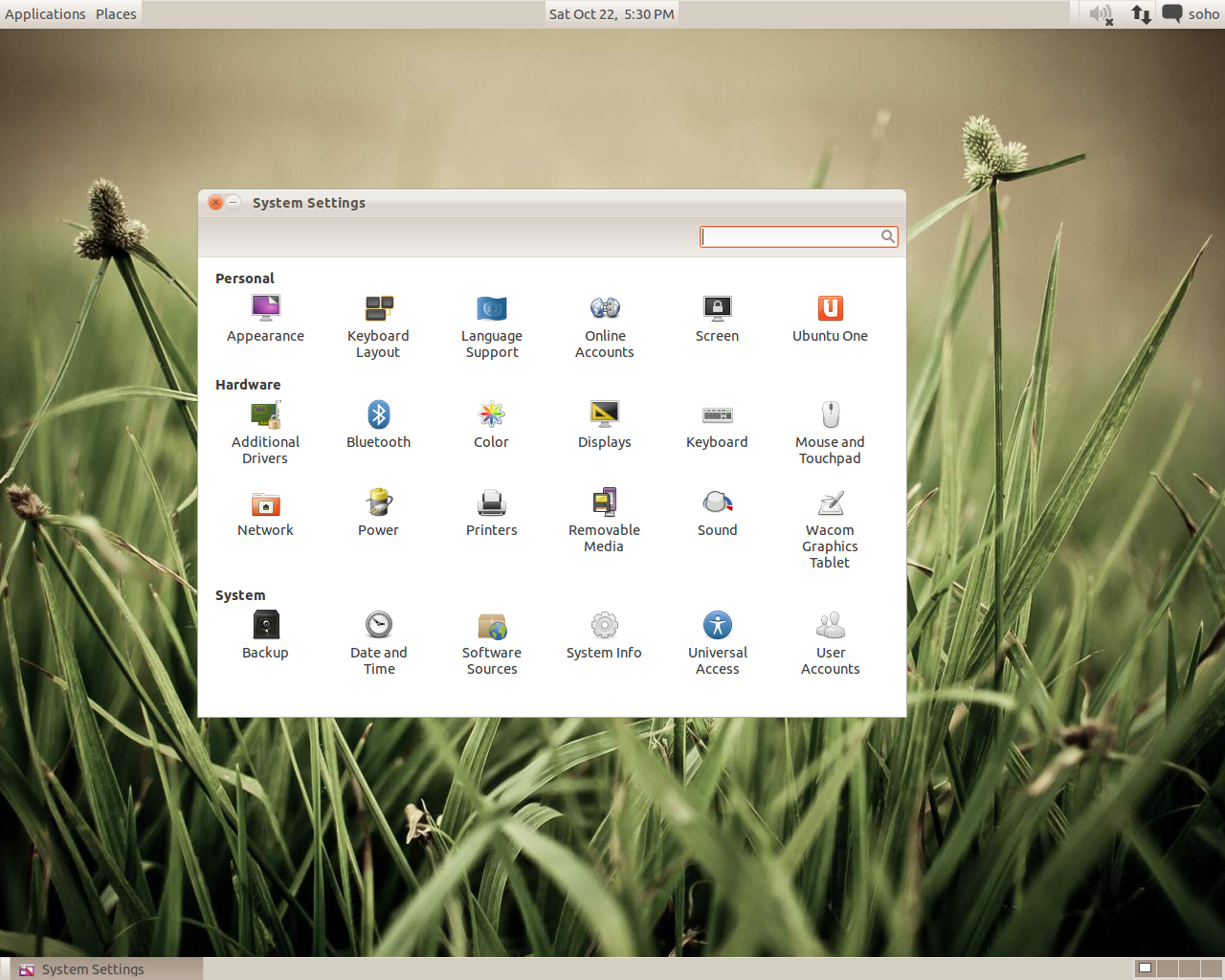
Task: Click the search field in System Settings
Action: click(794, 236)
